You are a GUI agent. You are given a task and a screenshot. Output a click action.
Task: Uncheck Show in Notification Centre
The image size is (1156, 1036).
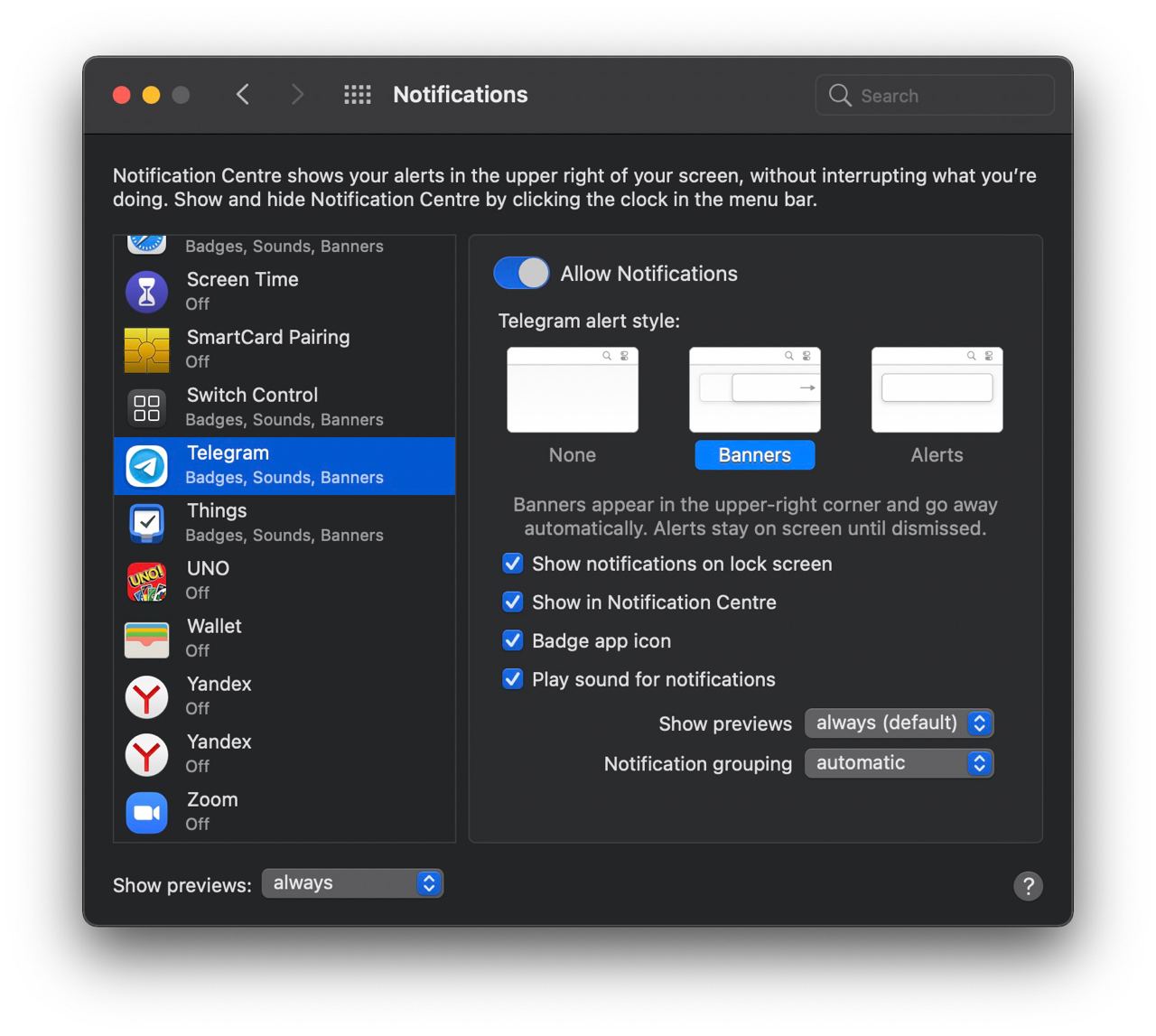512,602
